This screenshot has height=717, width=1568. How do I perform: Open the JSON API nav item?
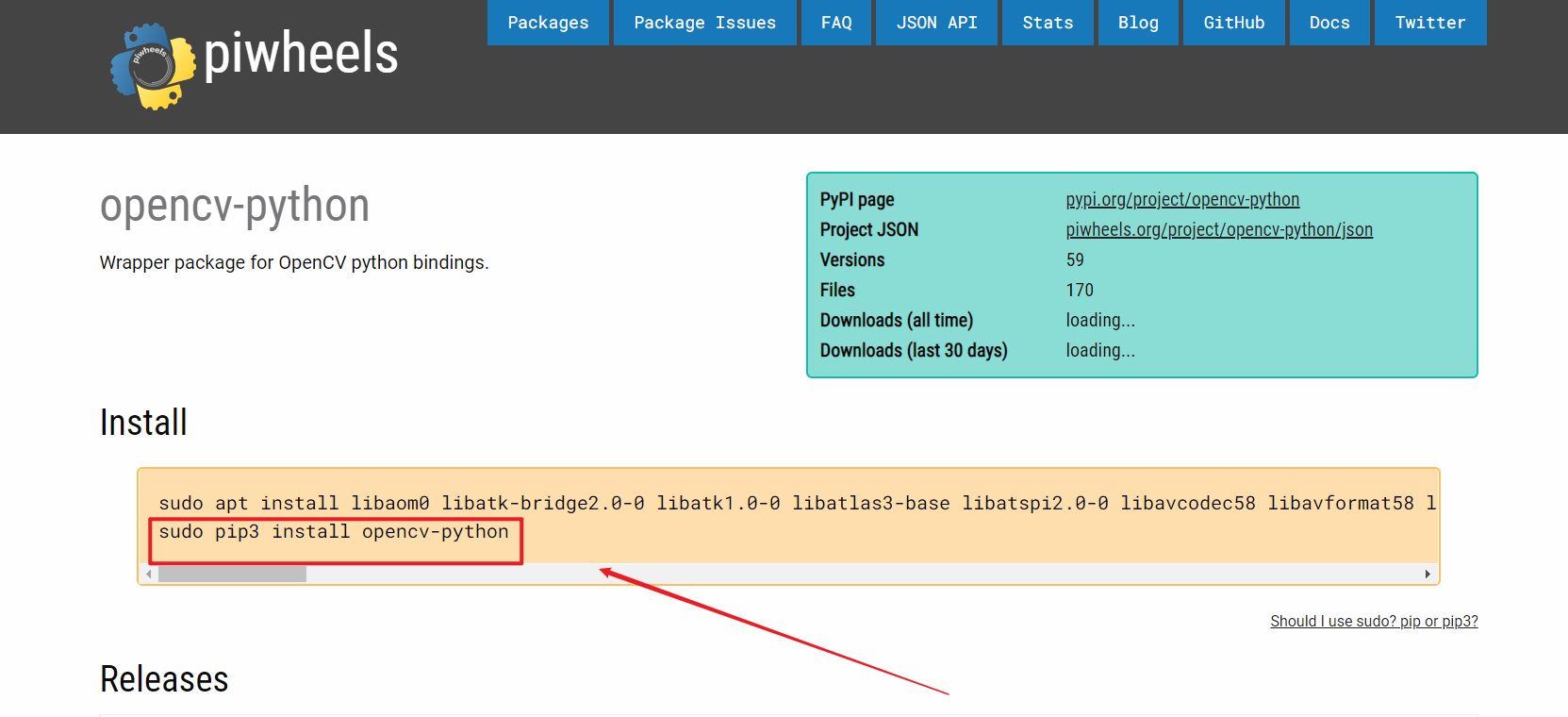tap(936, 23)
